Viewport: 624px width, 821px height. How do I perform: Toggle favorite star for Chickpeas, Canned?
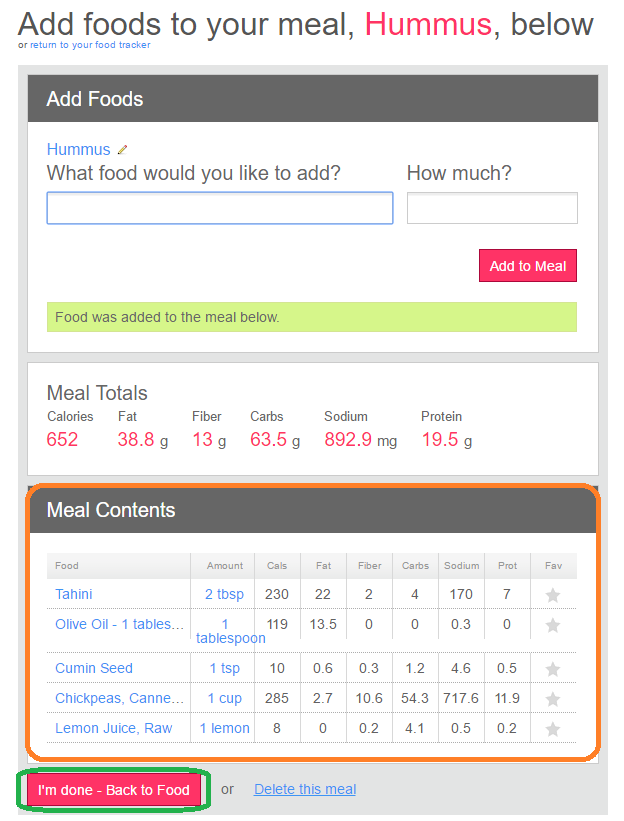pos(553,699)
